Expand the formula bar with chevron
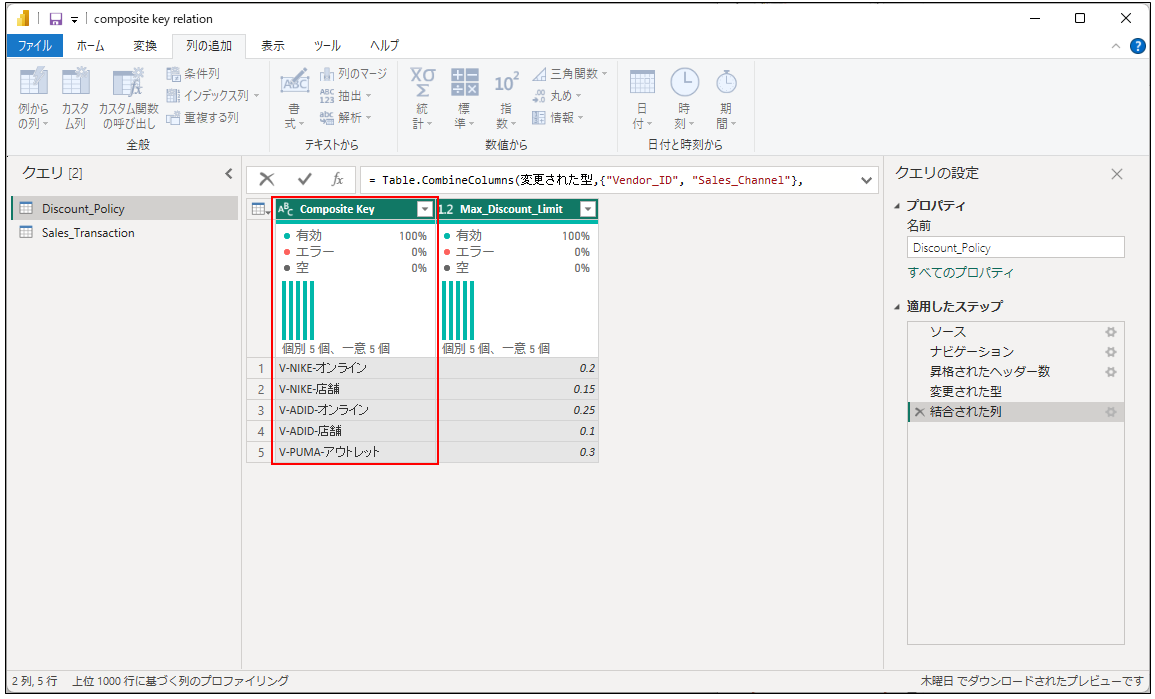The width and height of the screenshot is (1155, 699). click(866, 179)
